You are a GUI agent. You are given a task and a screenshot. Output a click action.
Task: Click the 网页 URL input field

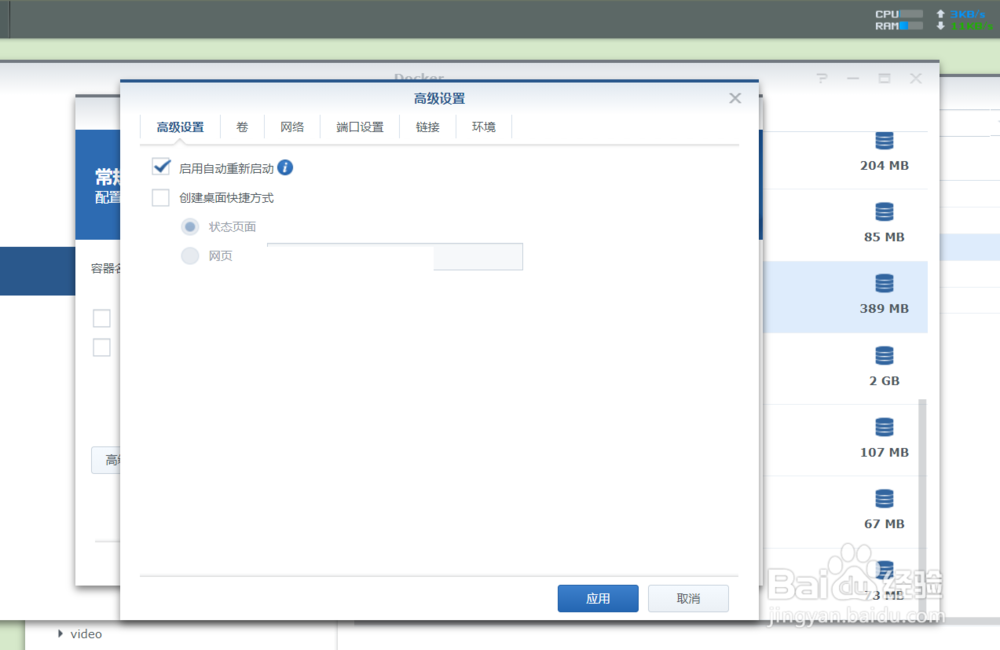coord(395,256)
